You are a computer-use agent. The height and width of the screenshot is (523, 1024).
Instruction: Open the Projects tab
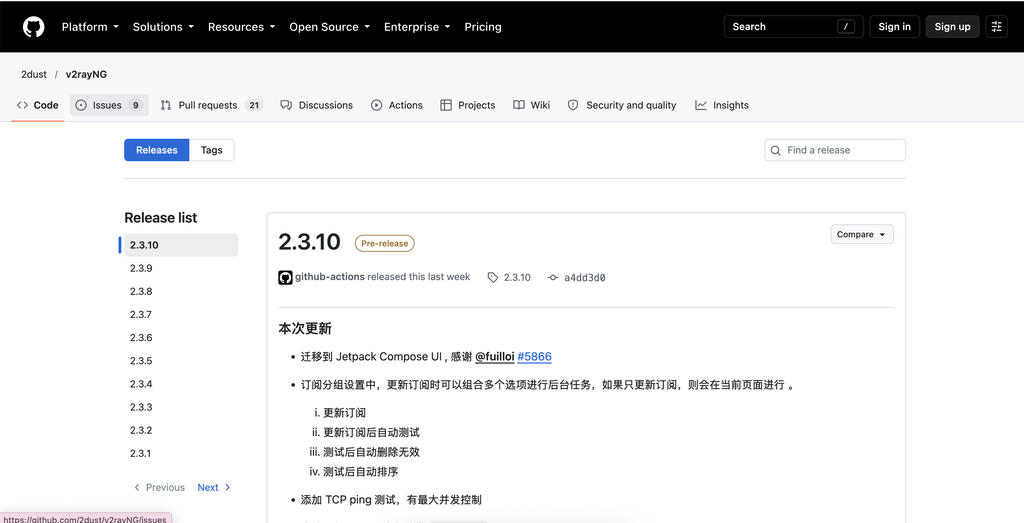pos(468,105)
